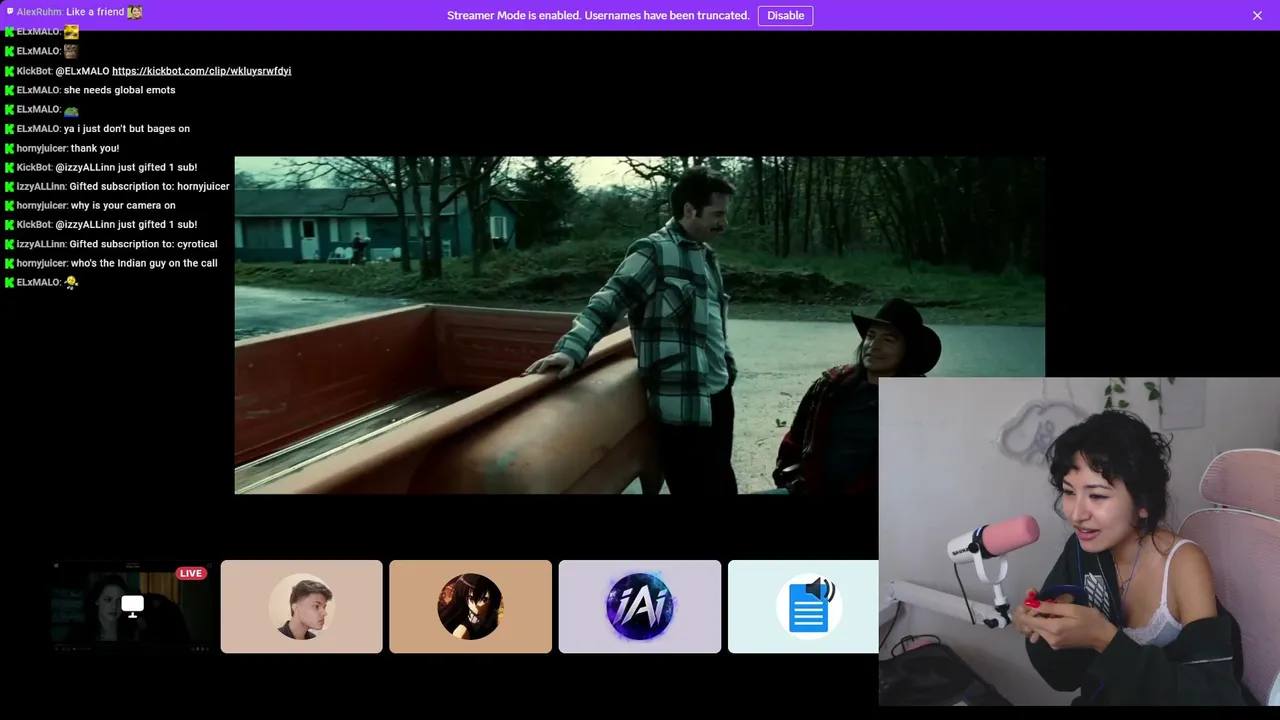Screen dimensions: 1280x720
Task: Click the chat message 'ya i just don't but bages on'
Action: click(x=127, y=129)
